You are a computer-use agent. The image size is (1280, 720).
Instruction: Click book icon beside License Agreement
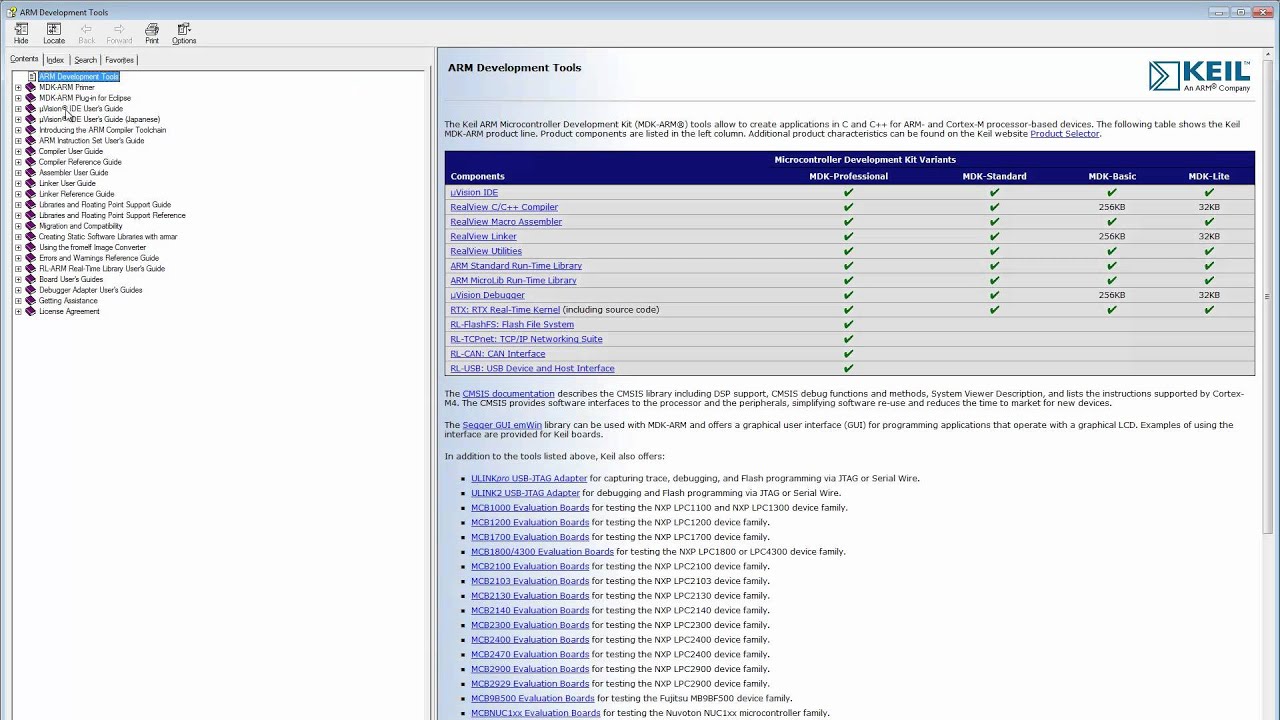[x=30, y=311]
